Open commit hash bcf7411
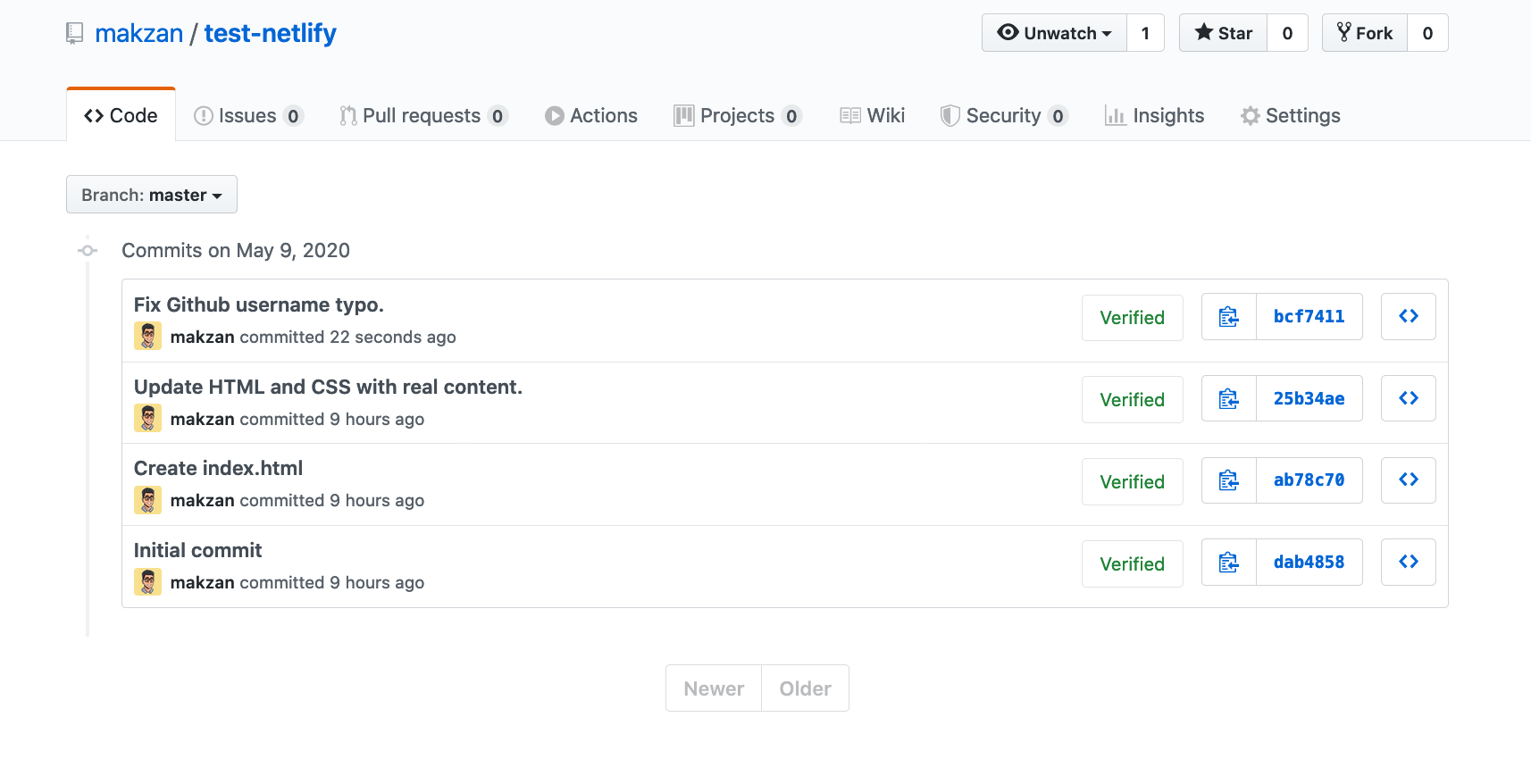 pos(1309,316)
